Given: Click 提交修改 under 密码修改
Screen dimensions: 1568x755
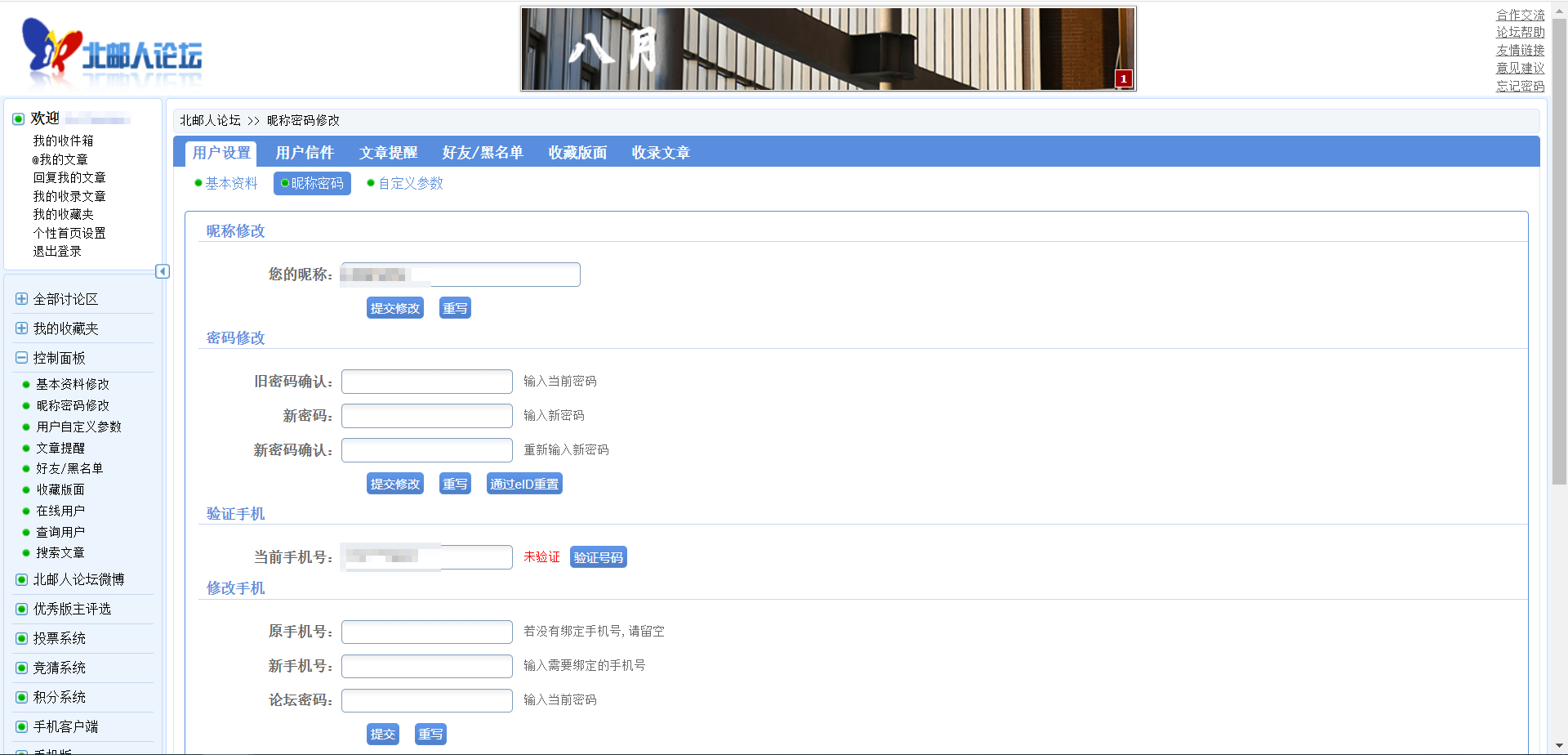Looking at the screenshot, I should point(395,484).
